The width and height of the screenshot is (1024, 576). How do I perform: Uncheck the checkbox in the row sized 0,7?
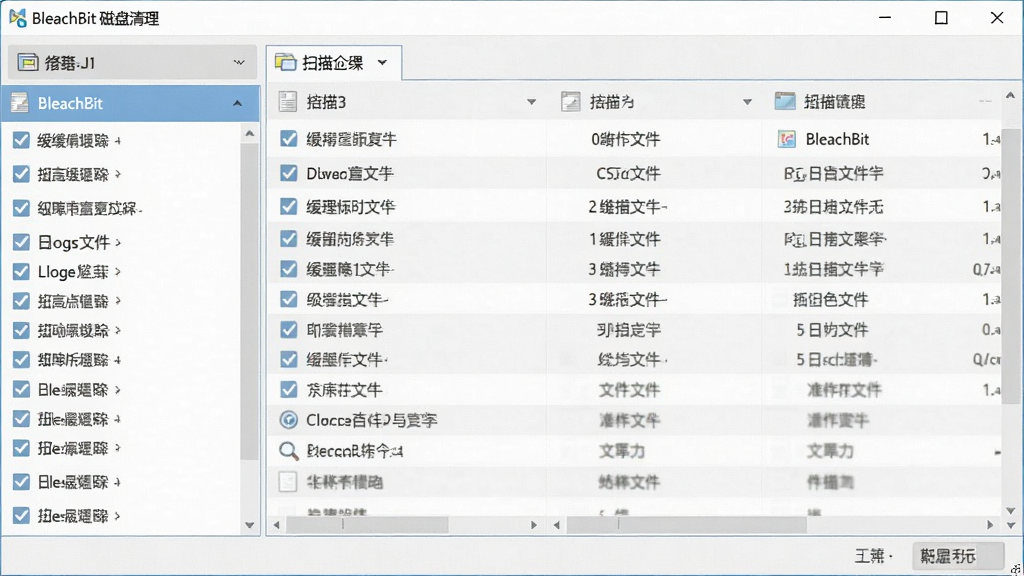click(x=289, y=268)
